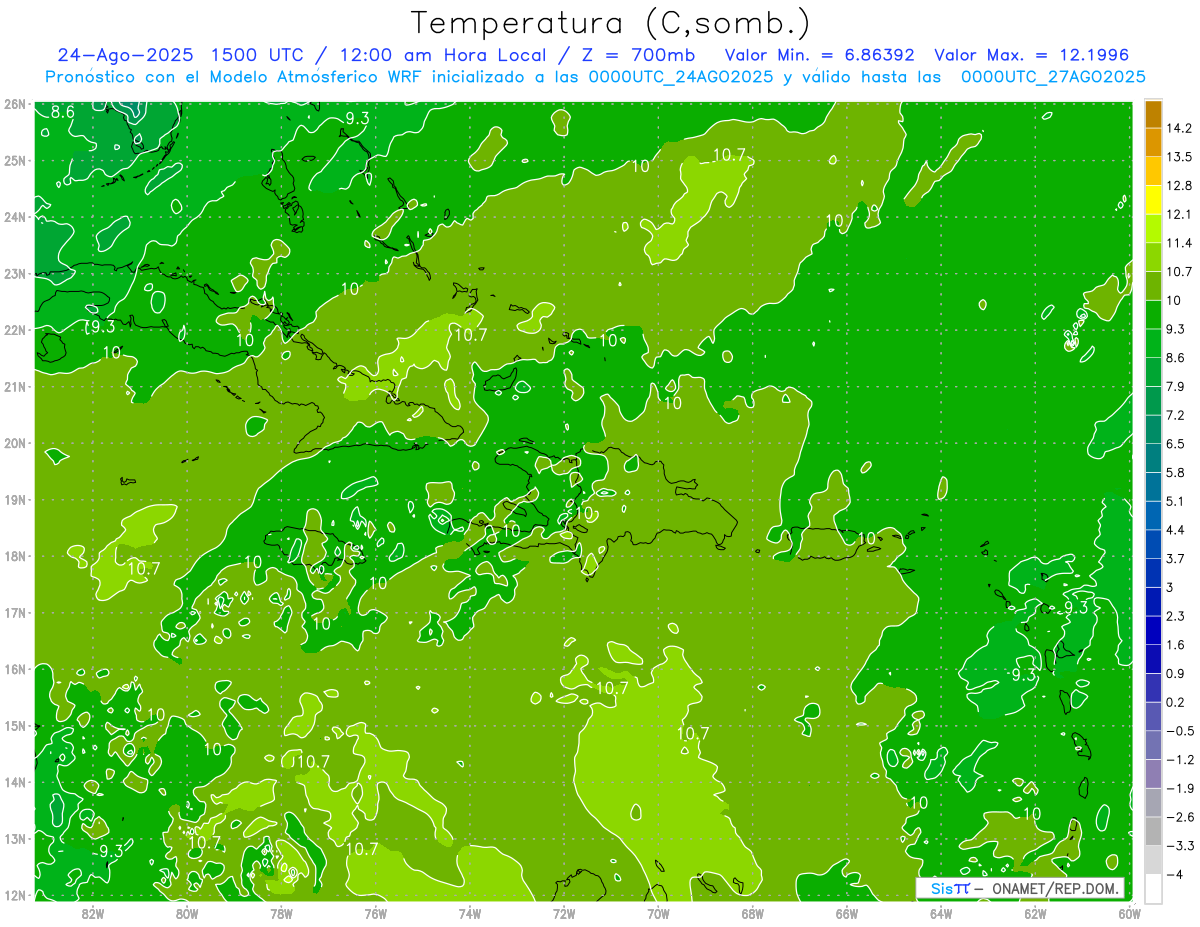This screenshot has width=1200, height=927.
Task: Click the 62W longitude axis label
Action: point(1035,913)
